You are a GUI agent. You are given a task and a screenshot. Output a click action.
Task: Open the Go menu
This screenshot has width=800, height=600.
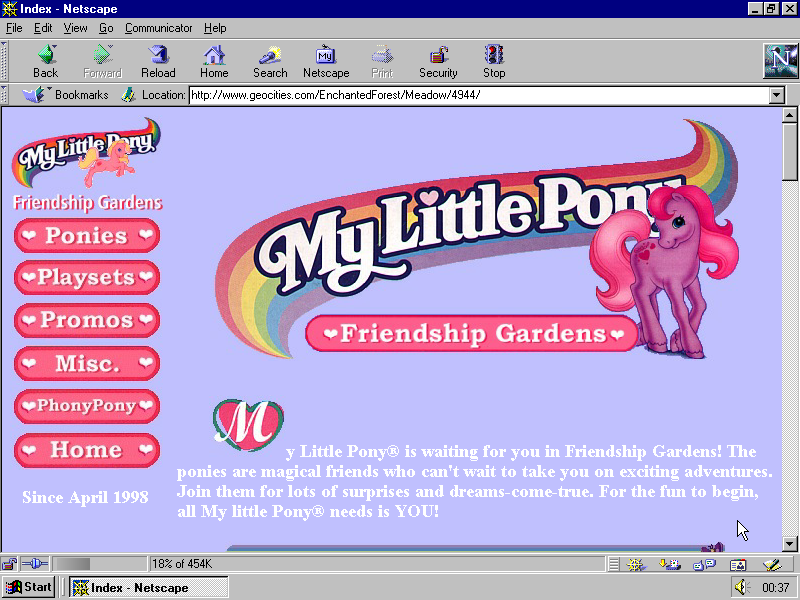pos(106,28)
